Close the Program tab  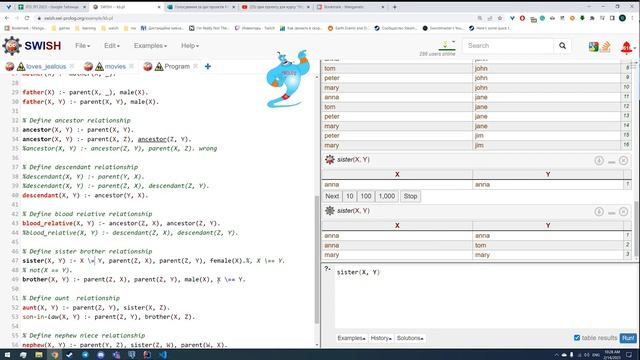(x=196, y=66)
